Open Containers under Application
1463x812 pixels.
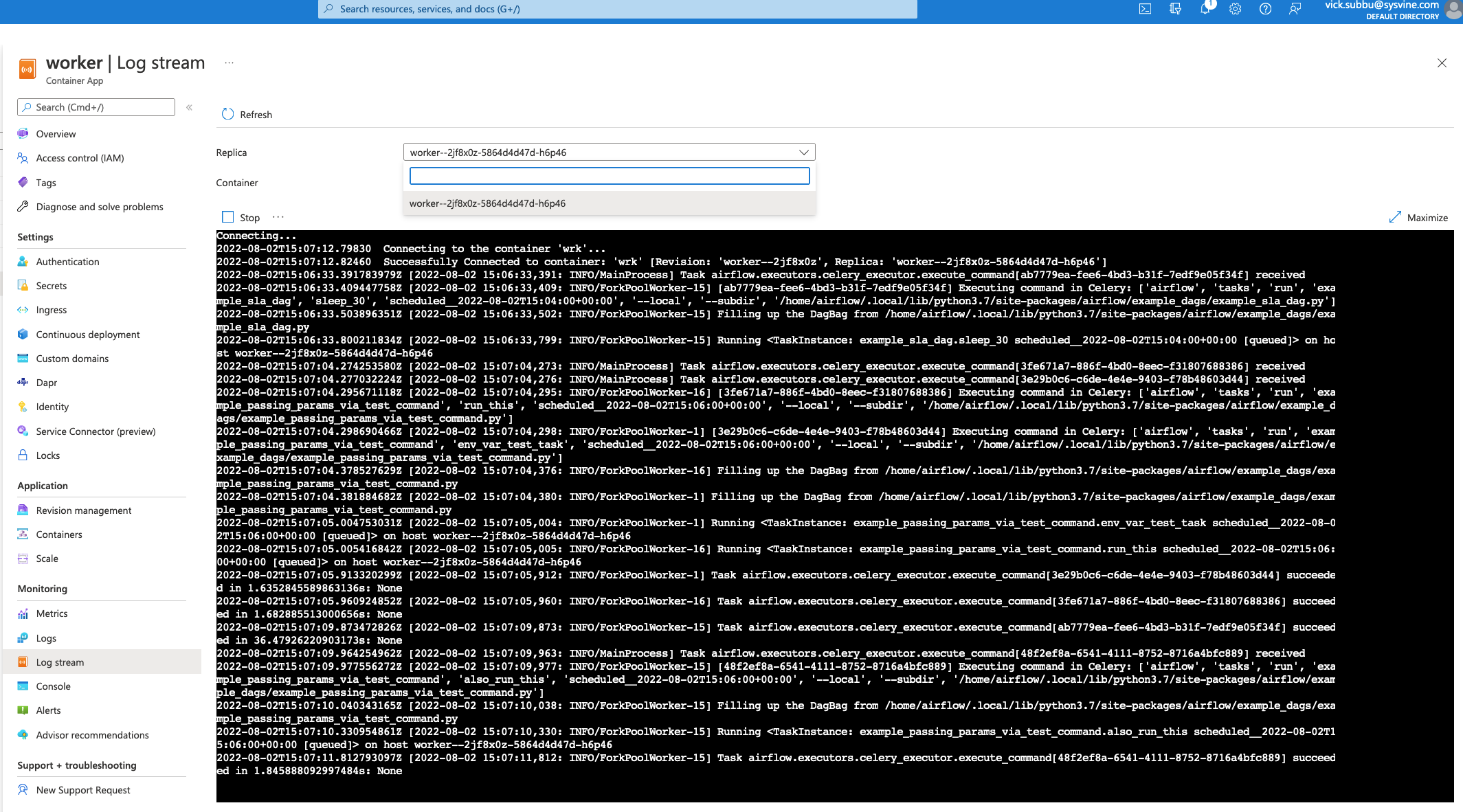pyautogui.click(x=58, y=534)
